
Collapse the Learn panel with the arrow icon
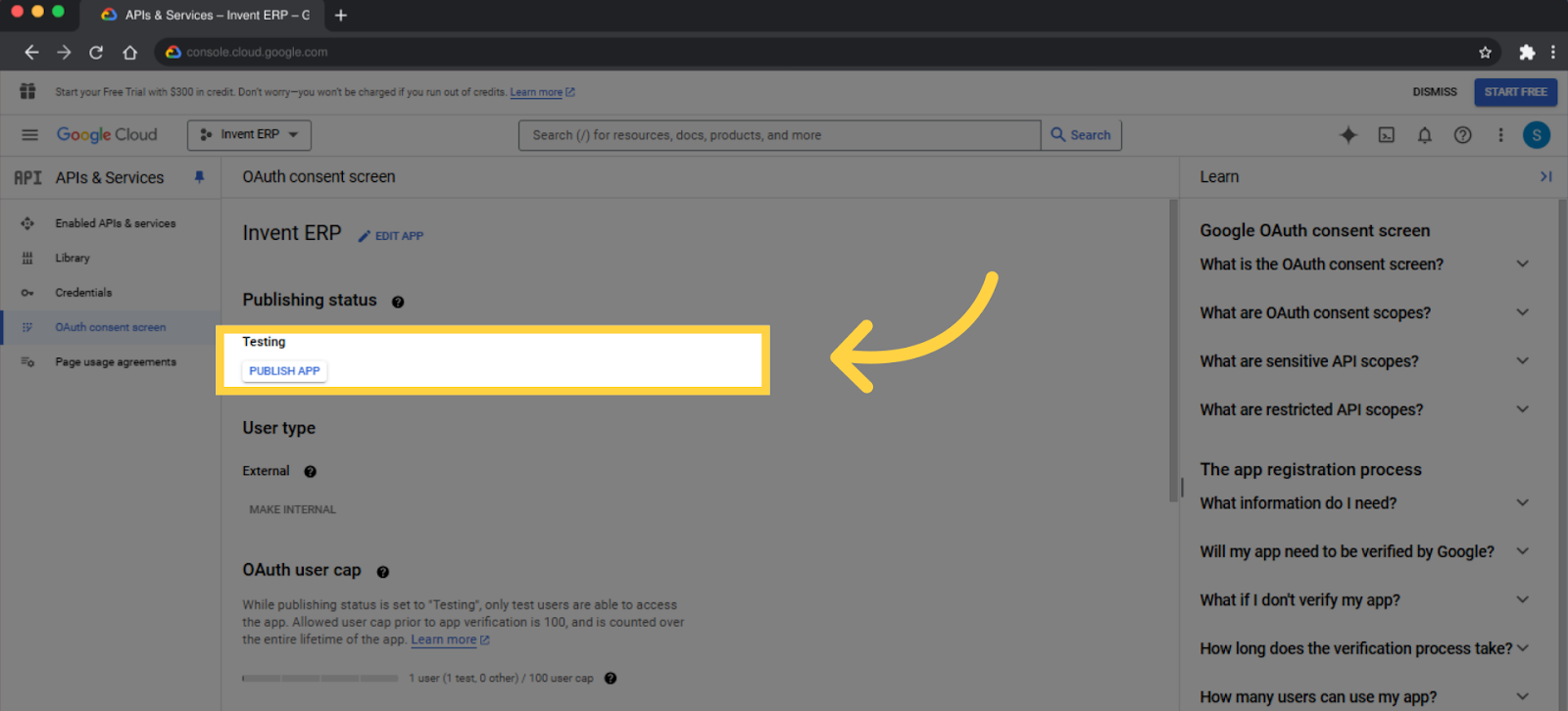tap(1545, 176)
